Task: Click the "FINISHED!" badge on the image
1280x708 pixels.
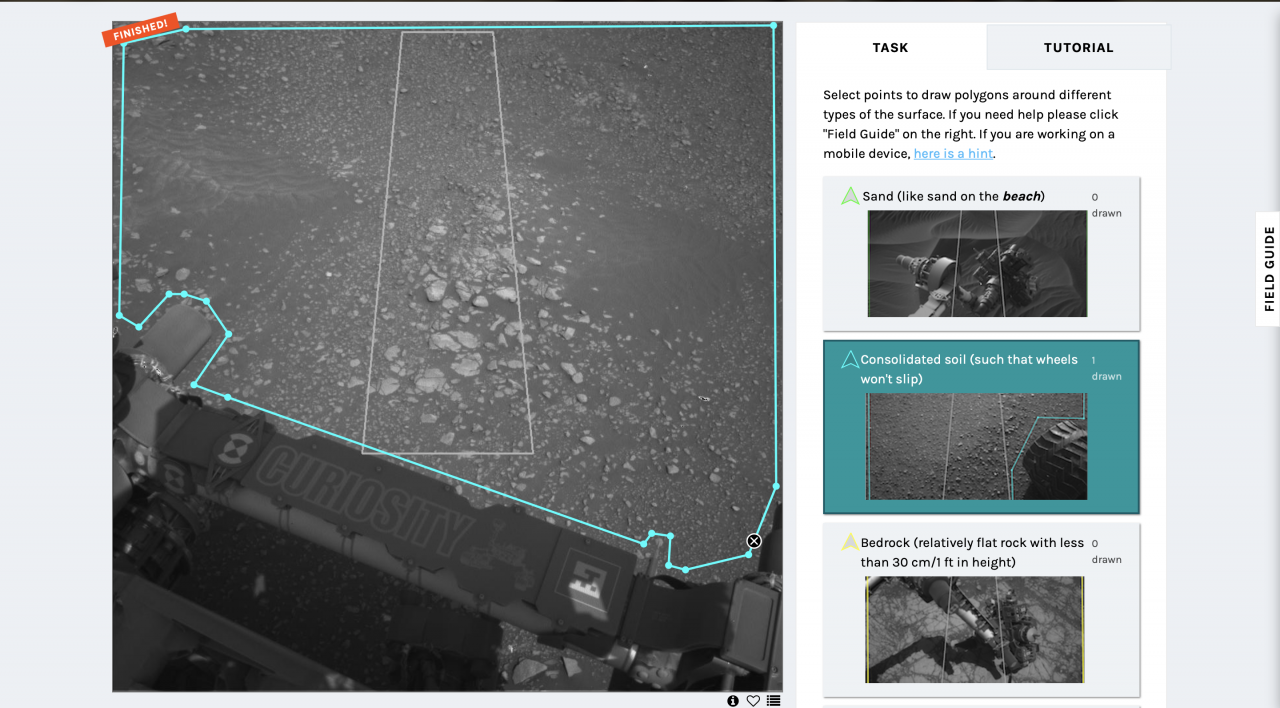Action: [140, 30]
